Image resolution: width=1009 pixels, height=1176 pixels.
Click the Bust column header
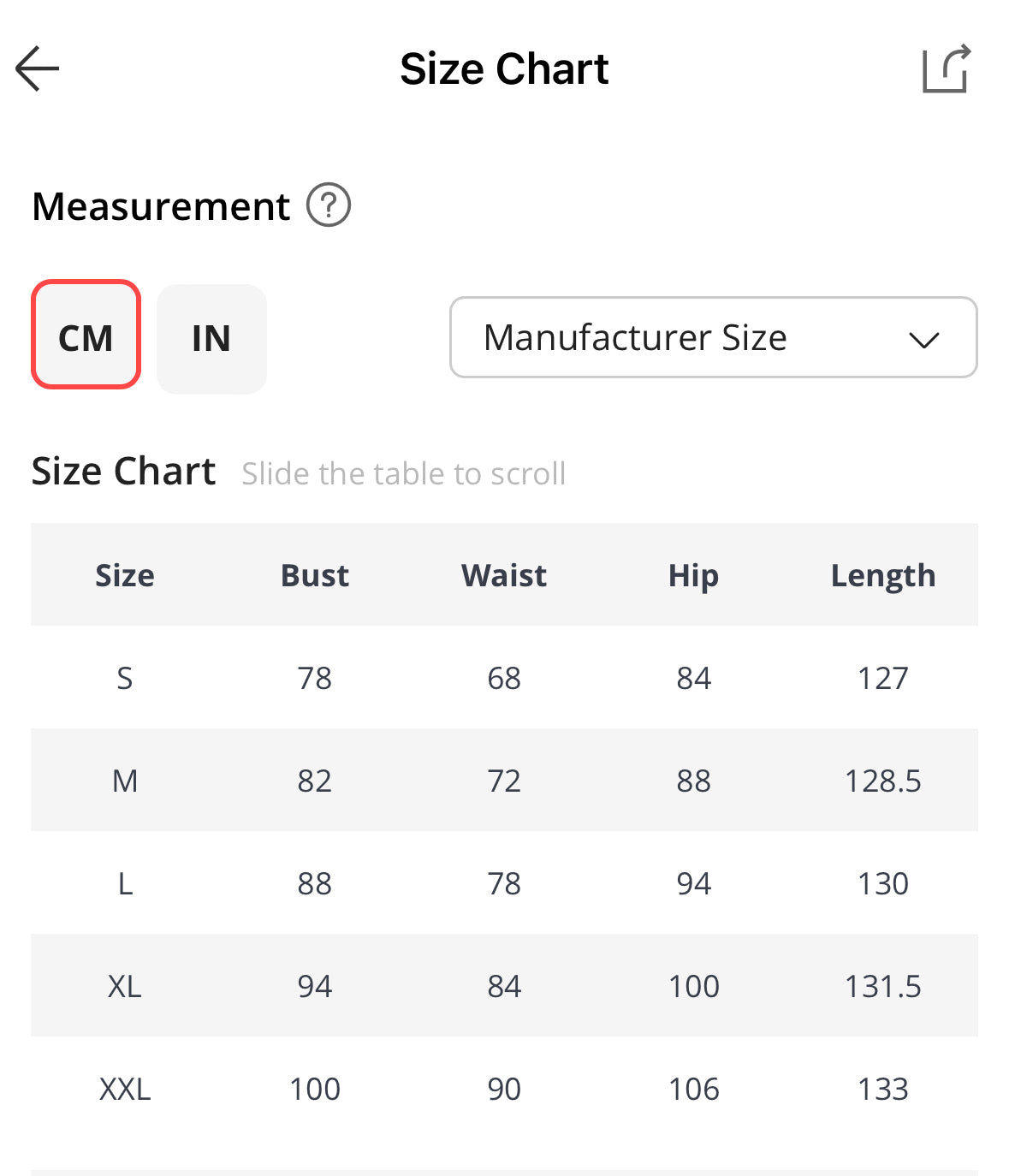[315, 575]
